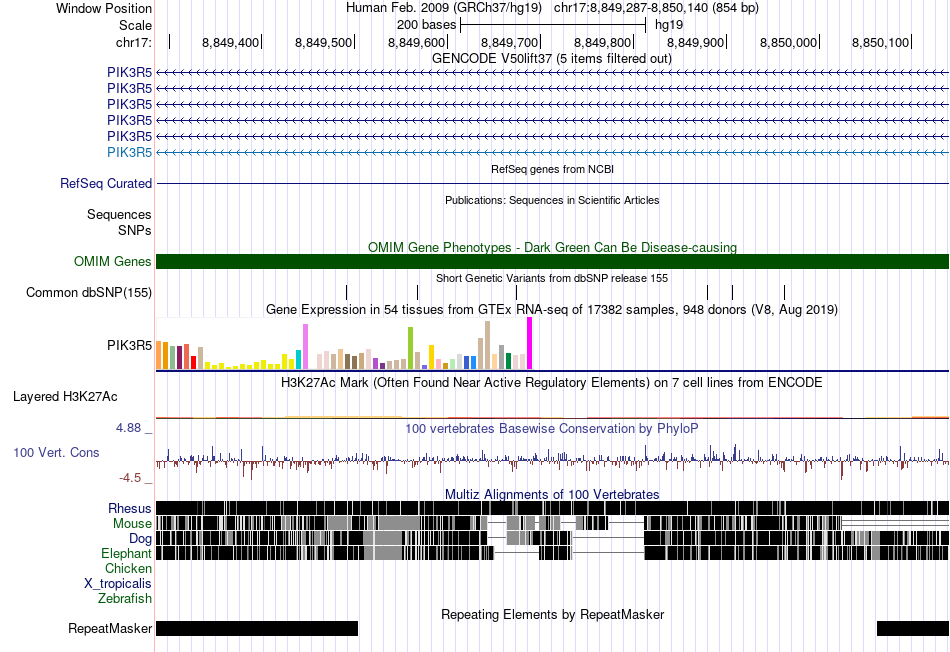This screenshot has width=950, height=652.
Task: Click the Gene Expression in 54 tissues title
Action: pos(552,310)
